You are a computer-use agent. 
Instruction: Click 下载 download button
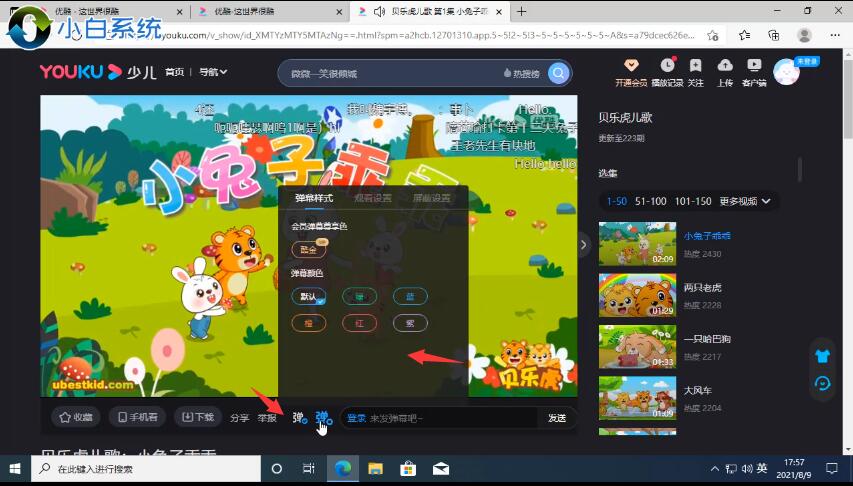tap(197, 417)
